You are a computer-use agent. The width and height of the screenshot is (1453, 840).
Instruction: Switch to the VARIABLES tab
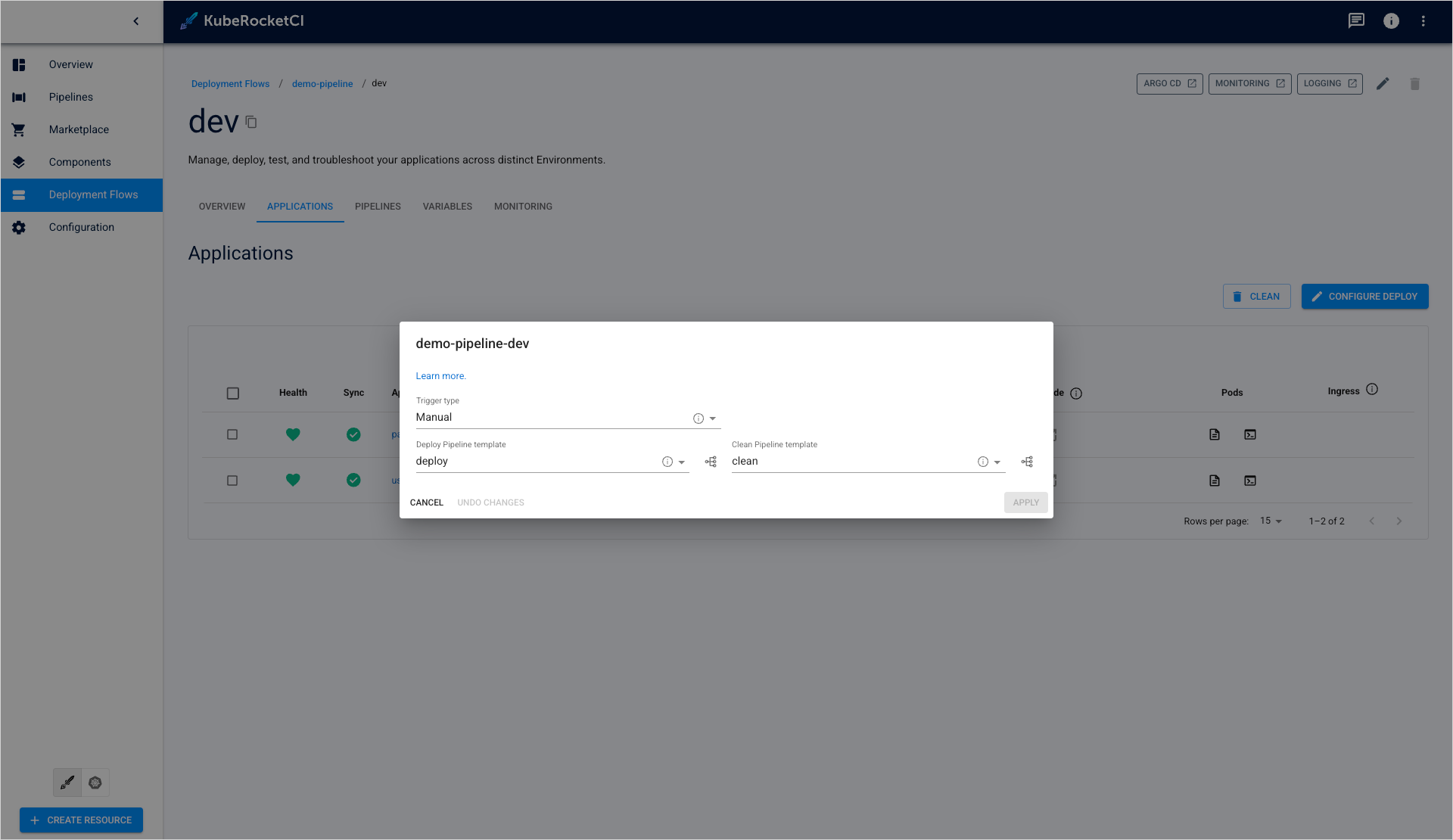point(447,206)
